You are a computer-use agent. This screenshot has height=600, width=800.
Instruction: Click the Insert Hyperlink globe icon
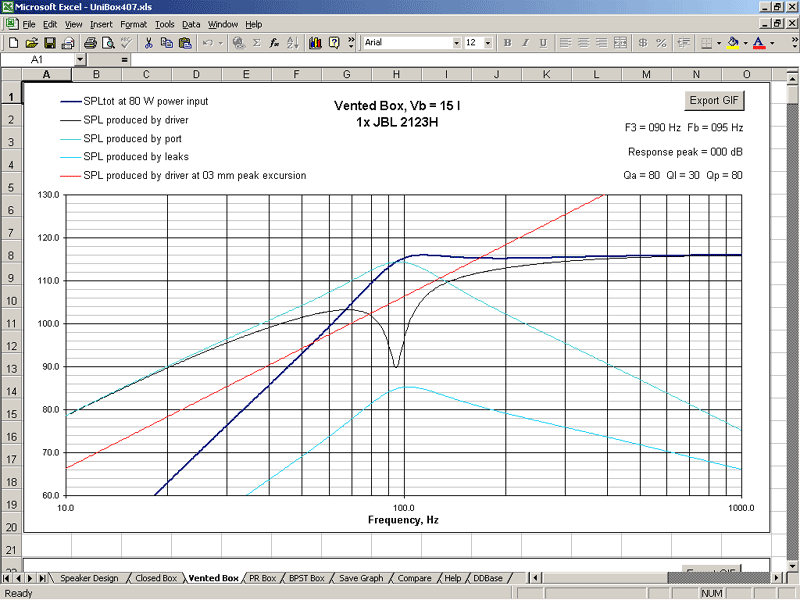[x=238, y=43]
